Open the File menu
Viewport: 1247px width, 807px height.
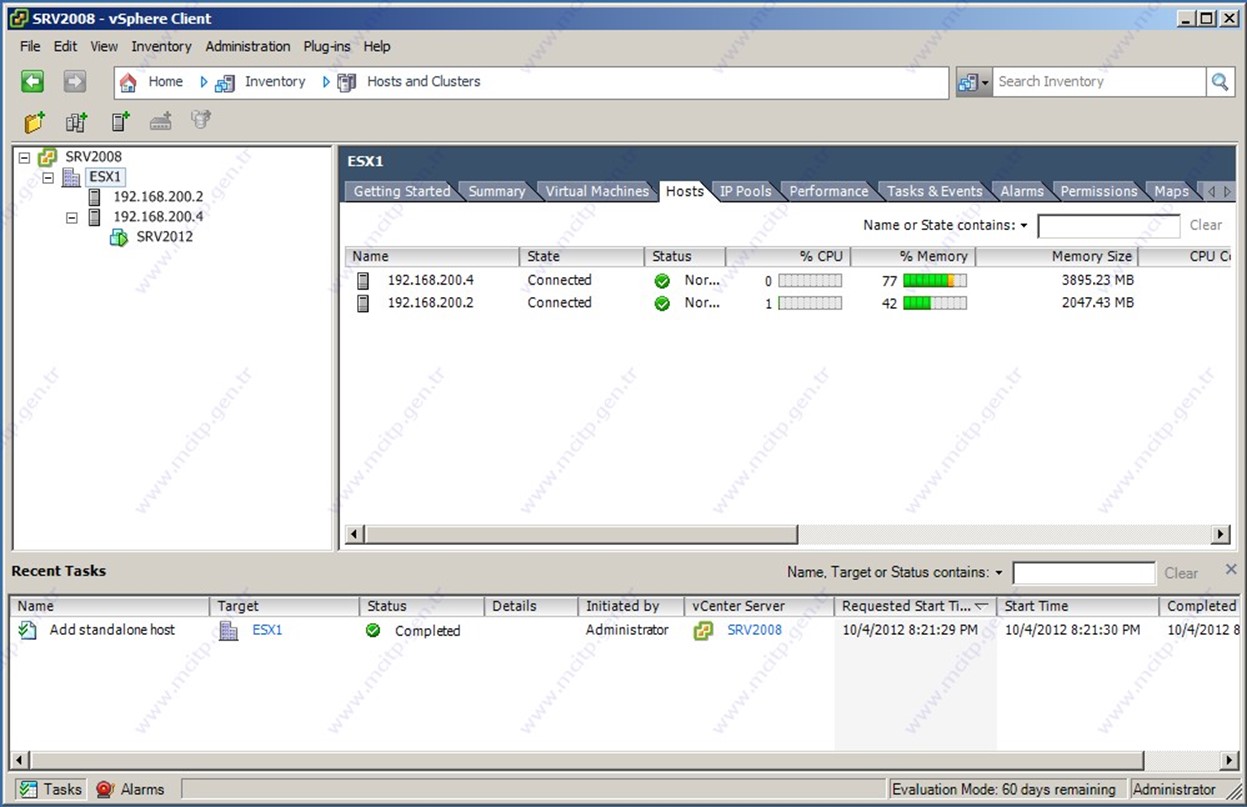[x=30, y=46]
